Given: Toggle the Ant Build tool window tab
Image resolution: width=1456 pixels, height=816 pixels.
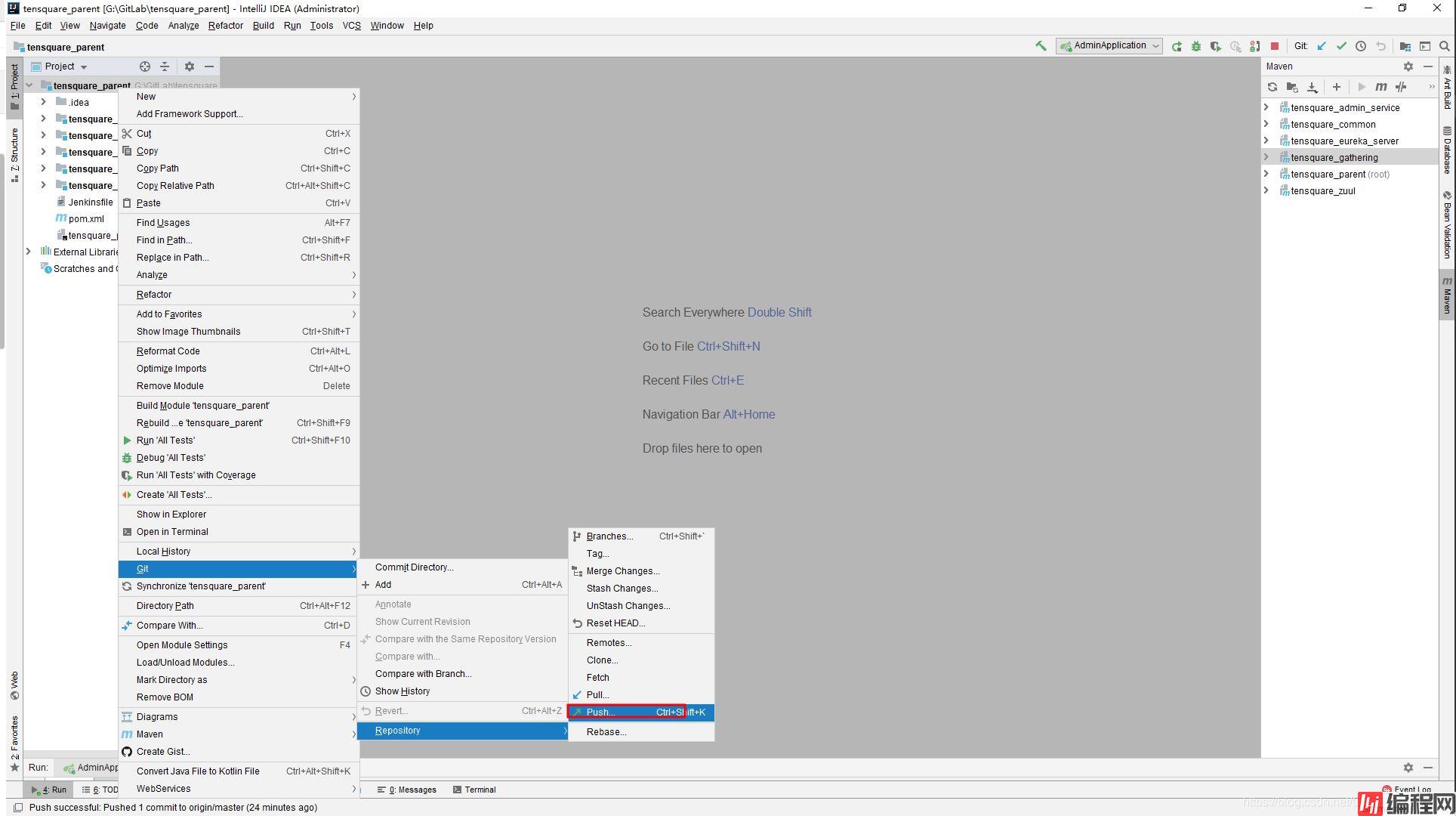Looking at the screenshot, I should point(1447,87).
